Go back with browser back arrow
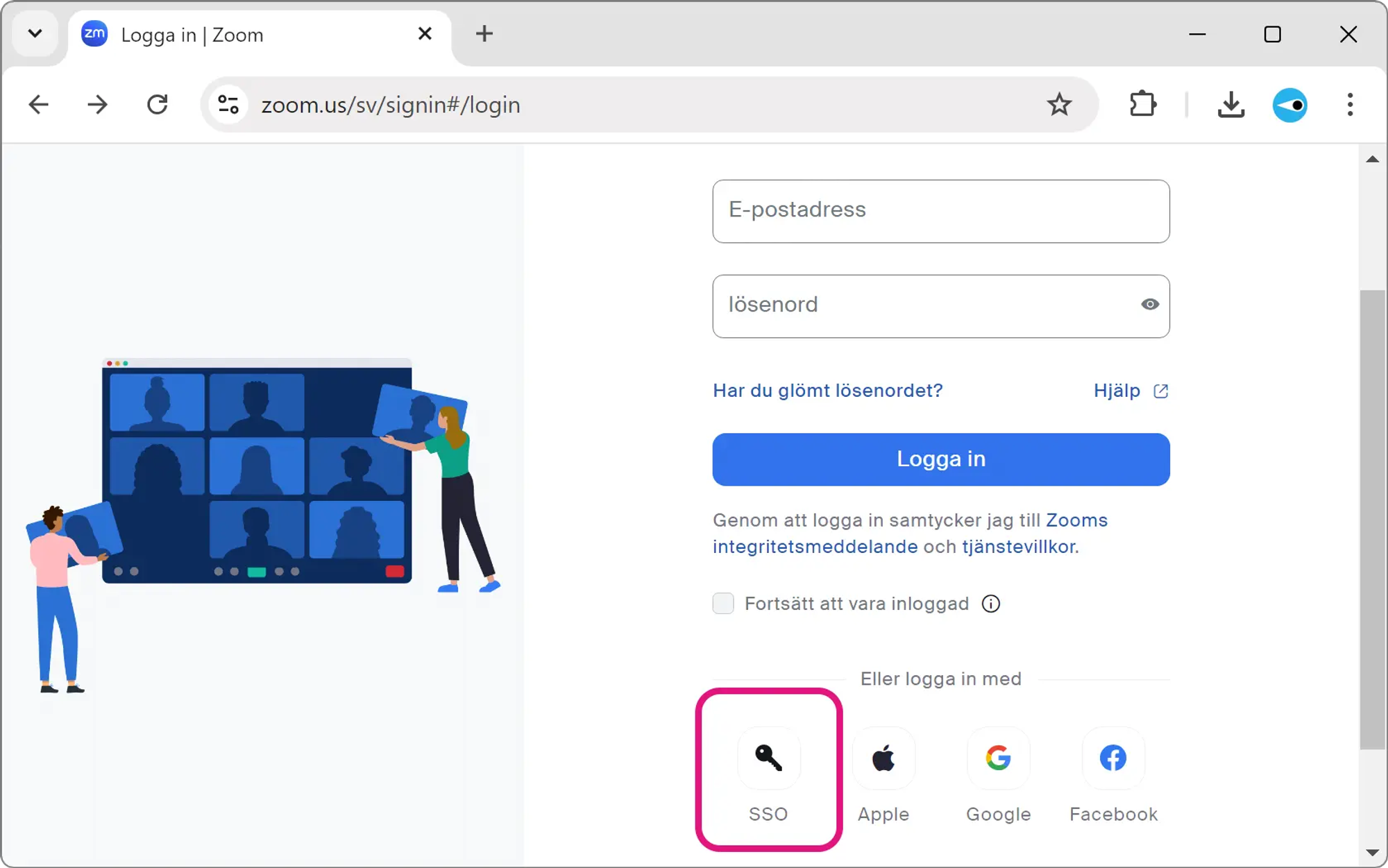 coord(39,105)
